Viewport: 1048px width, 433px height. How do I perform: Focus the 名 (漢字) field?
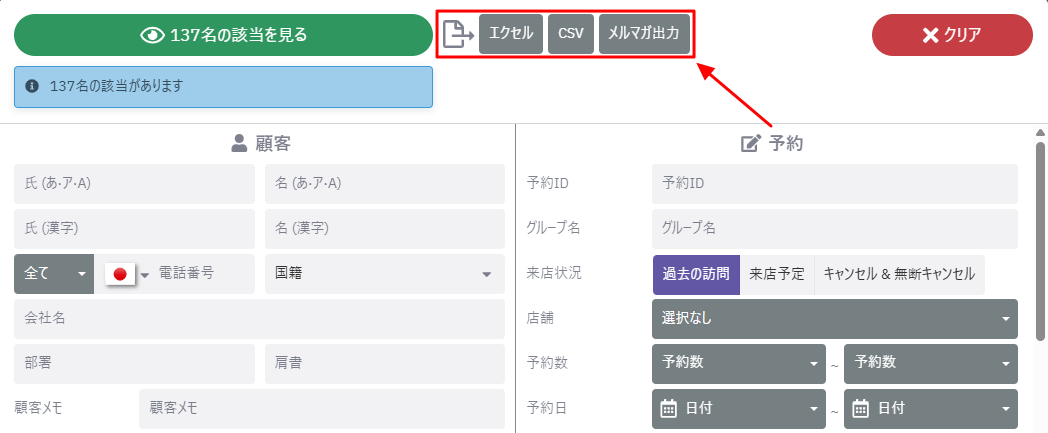click(x=385, y=229)
